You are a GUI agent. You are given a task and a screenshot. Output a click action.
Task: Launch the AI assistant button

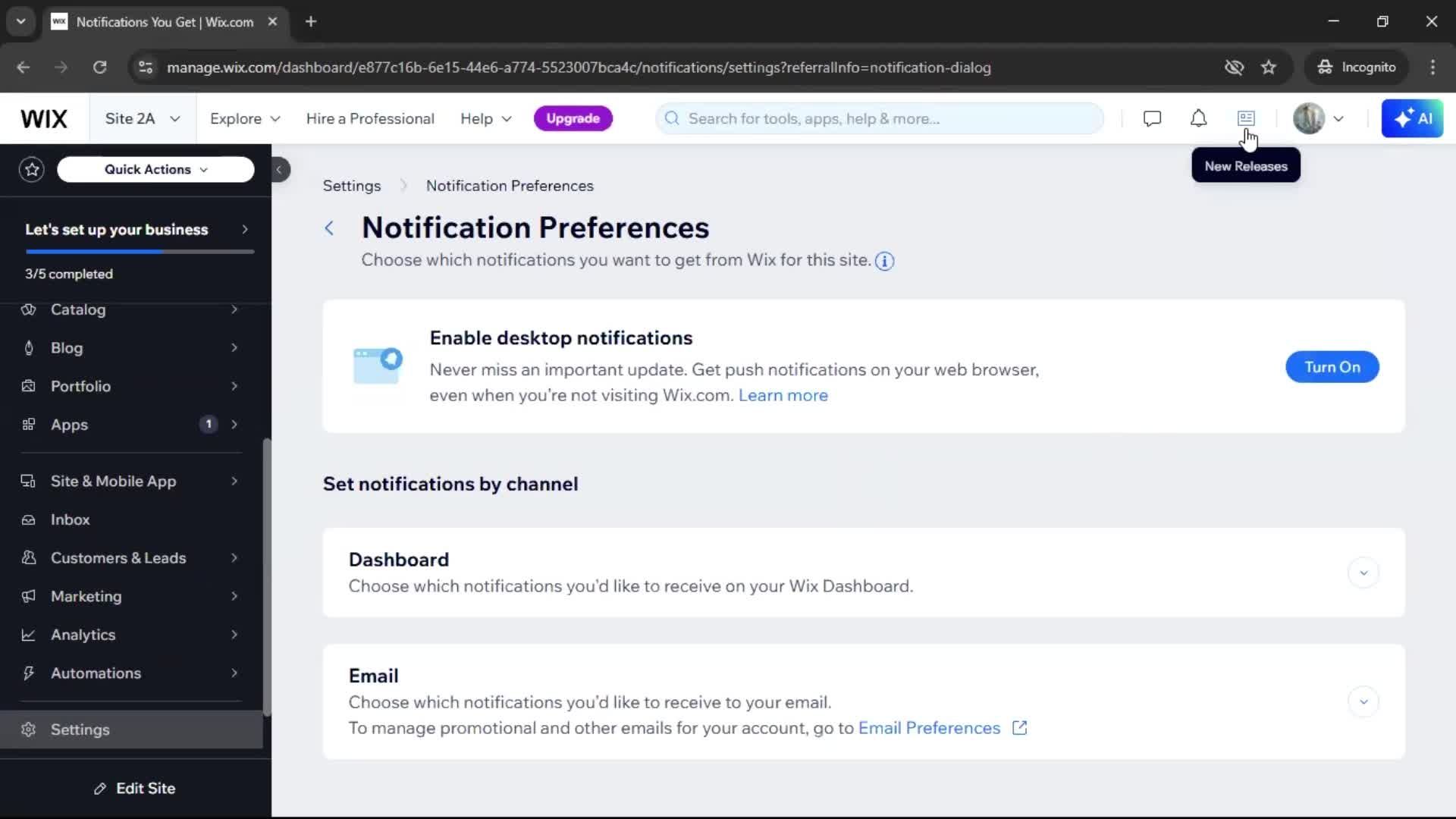click(x=1412, y=118)
